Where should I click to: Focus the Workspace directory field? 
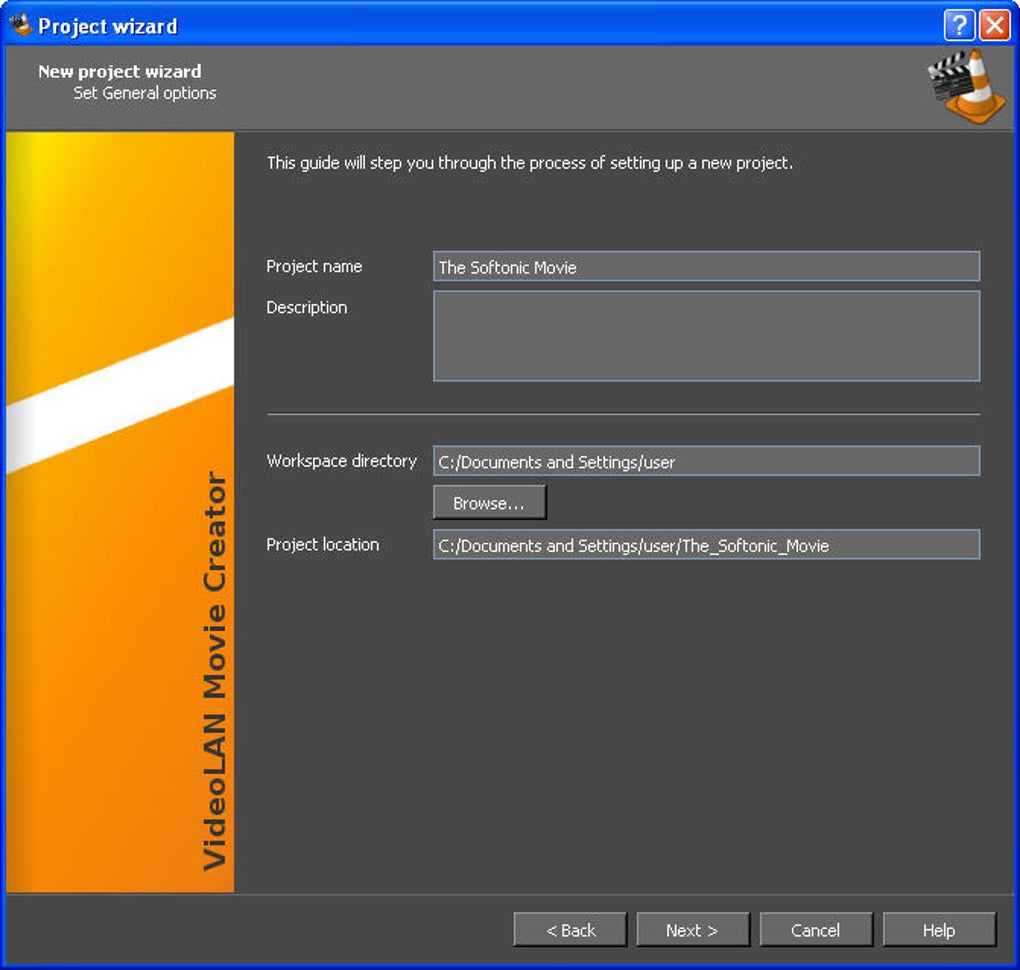pos(706,461)
